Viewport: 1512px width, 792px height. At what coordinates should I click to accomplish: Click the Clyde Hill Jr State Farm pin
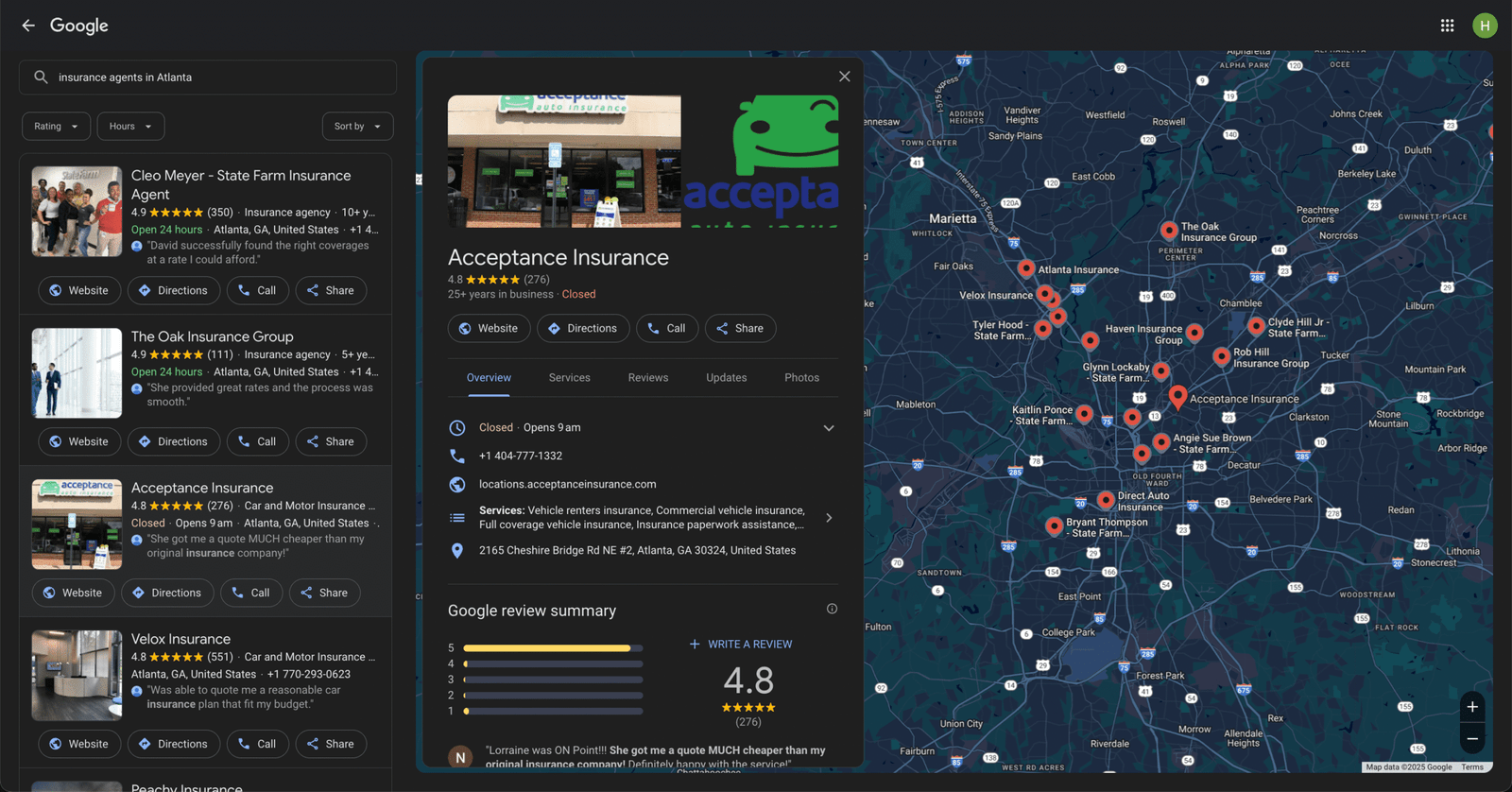point(1256,326)
